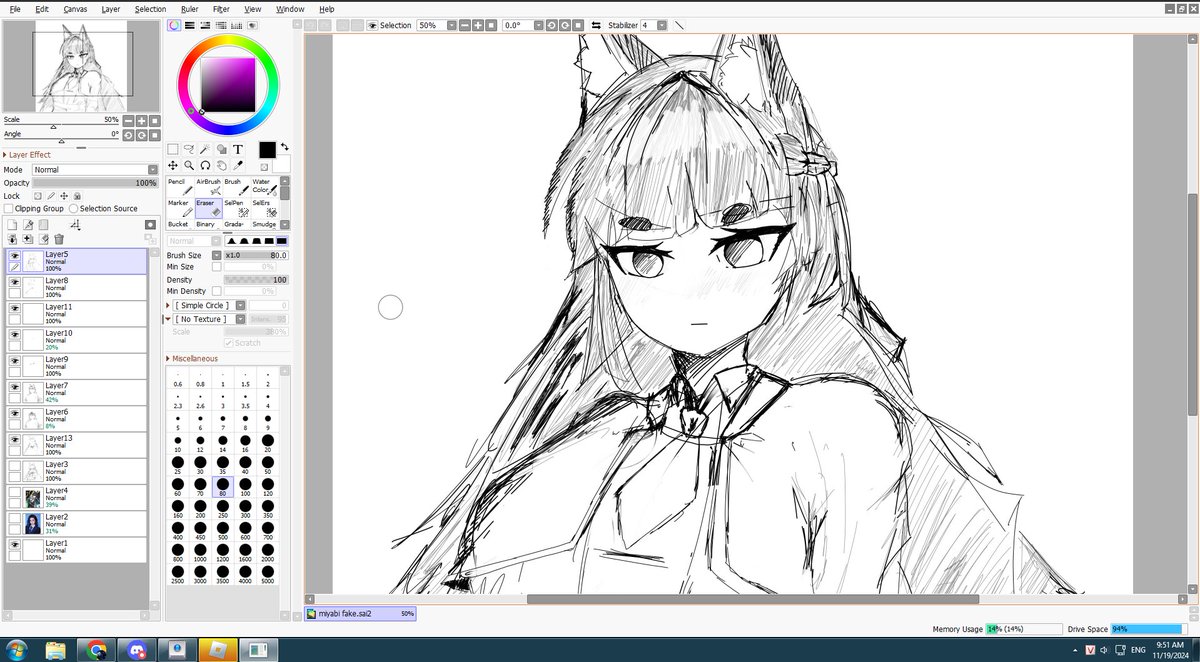Select the Rotate view tool
This screenshot has height=662, width=1200.
205,165
